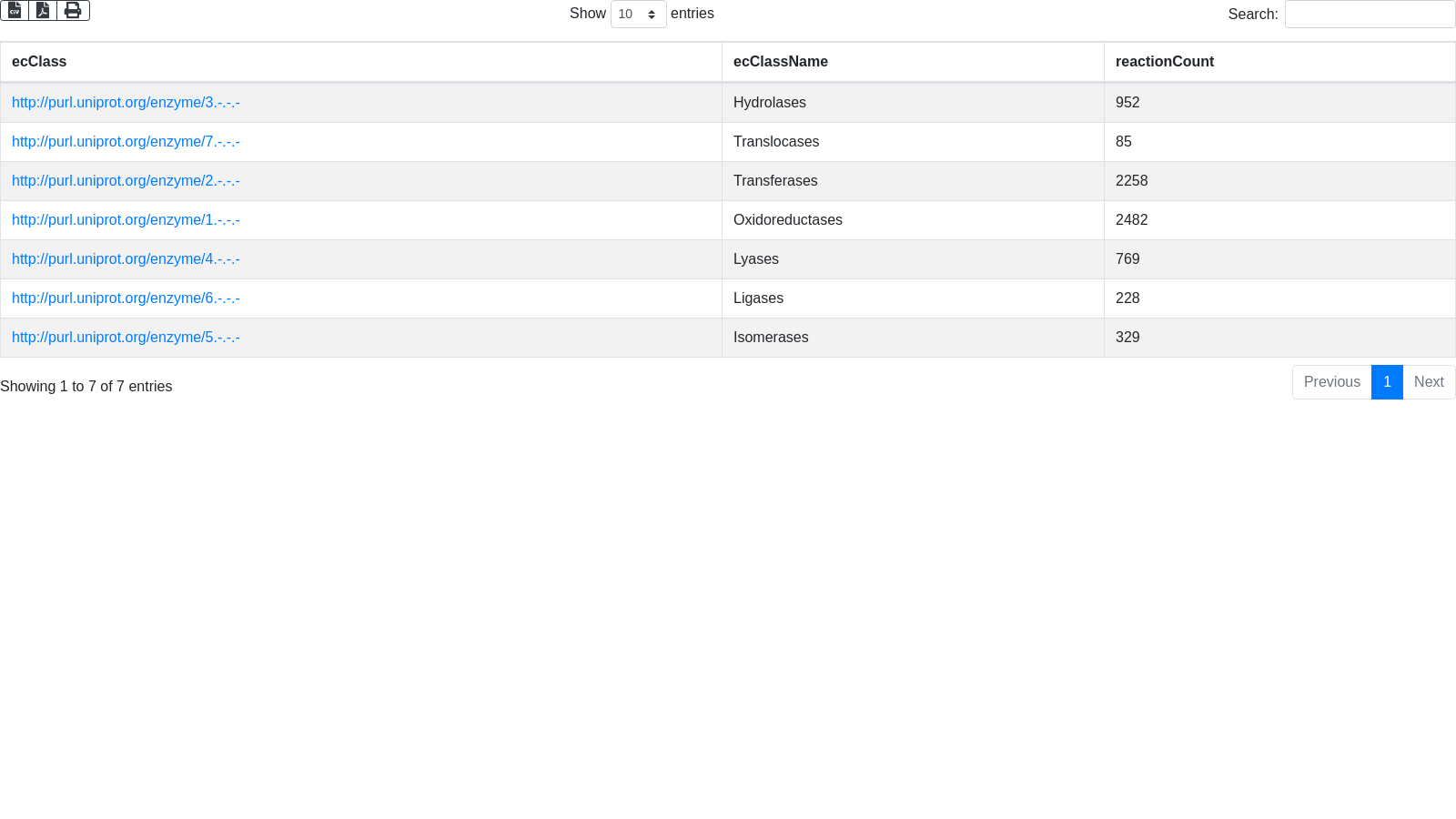Go to the Next page
The width and height of the screenshot is (1456, 819).
point(1429,382)
